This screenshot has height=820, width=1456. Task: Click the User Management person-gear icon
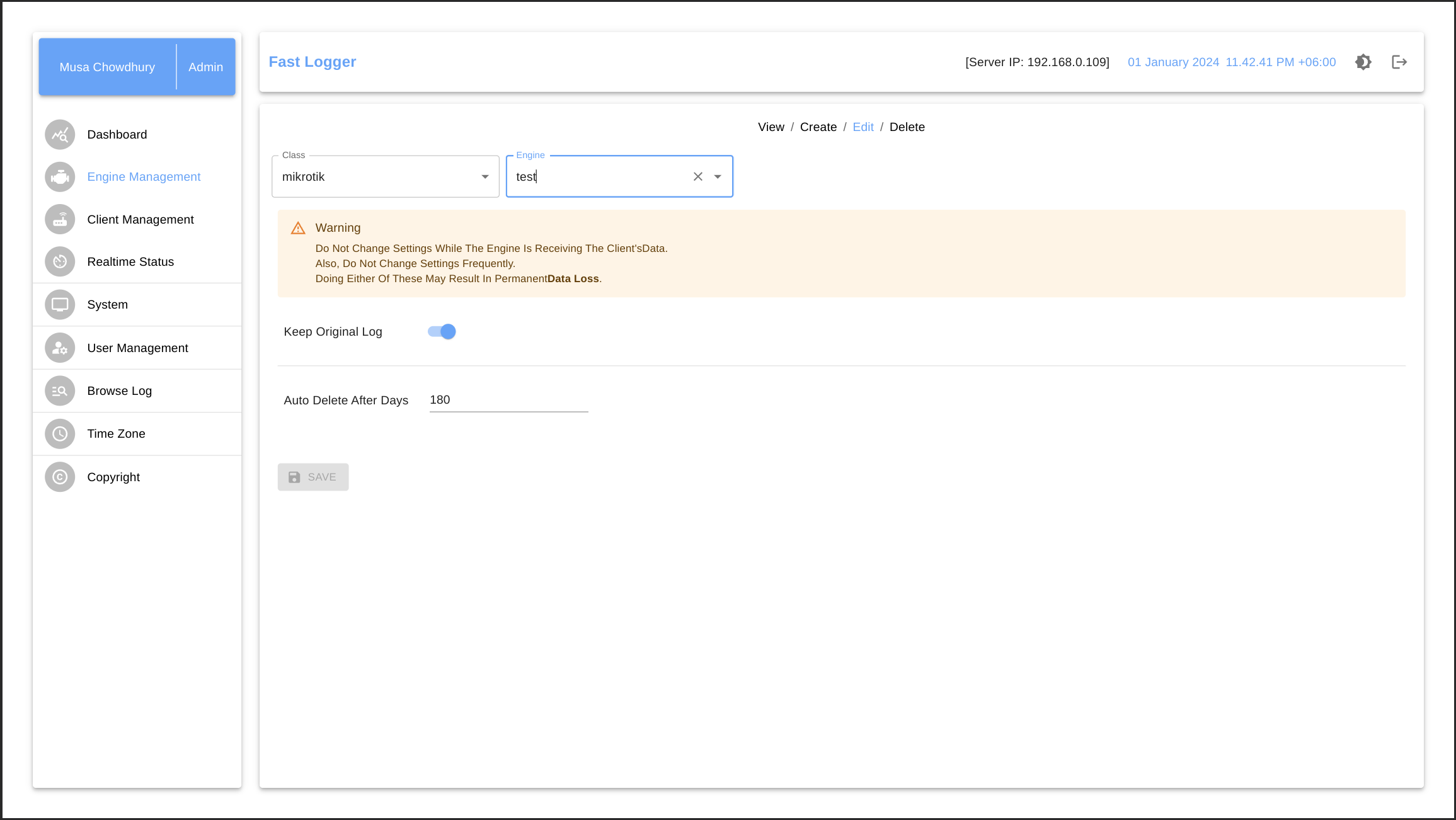point(60,348)
